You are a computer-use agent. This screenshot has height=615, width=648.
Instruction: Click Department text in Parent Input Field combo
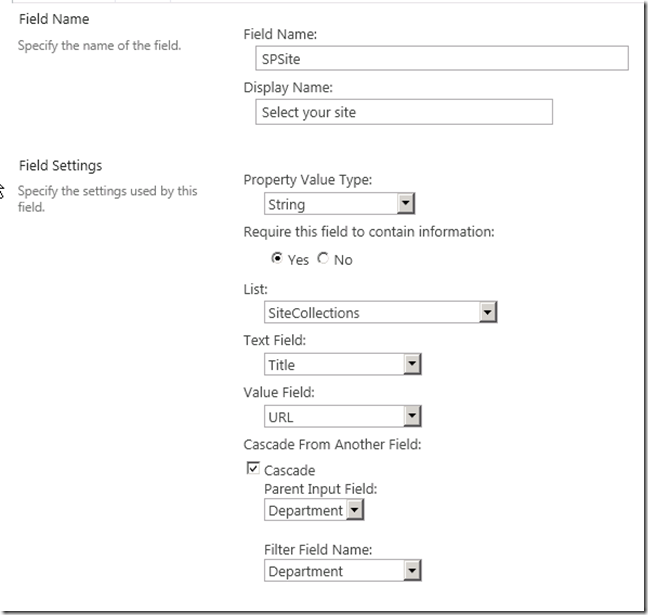[x=305, y=510]
